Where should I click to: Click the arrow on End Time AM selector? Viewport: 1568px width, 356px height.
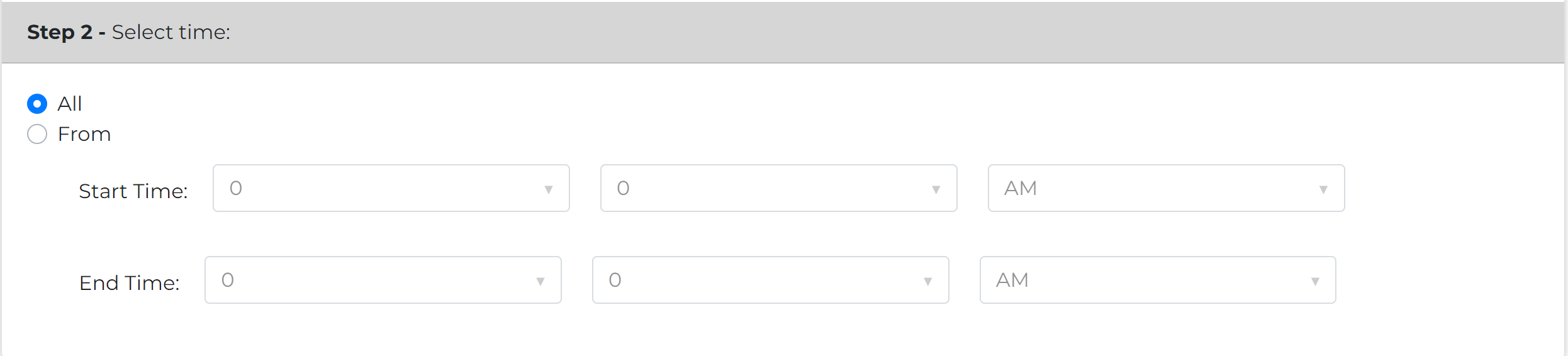(x=1315, y=281)
